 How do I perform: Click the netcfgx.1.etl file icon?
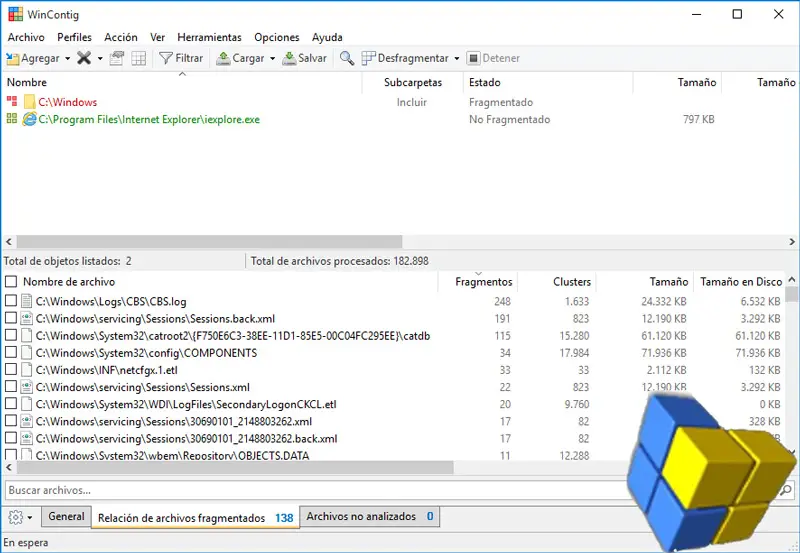pos(27,370)
